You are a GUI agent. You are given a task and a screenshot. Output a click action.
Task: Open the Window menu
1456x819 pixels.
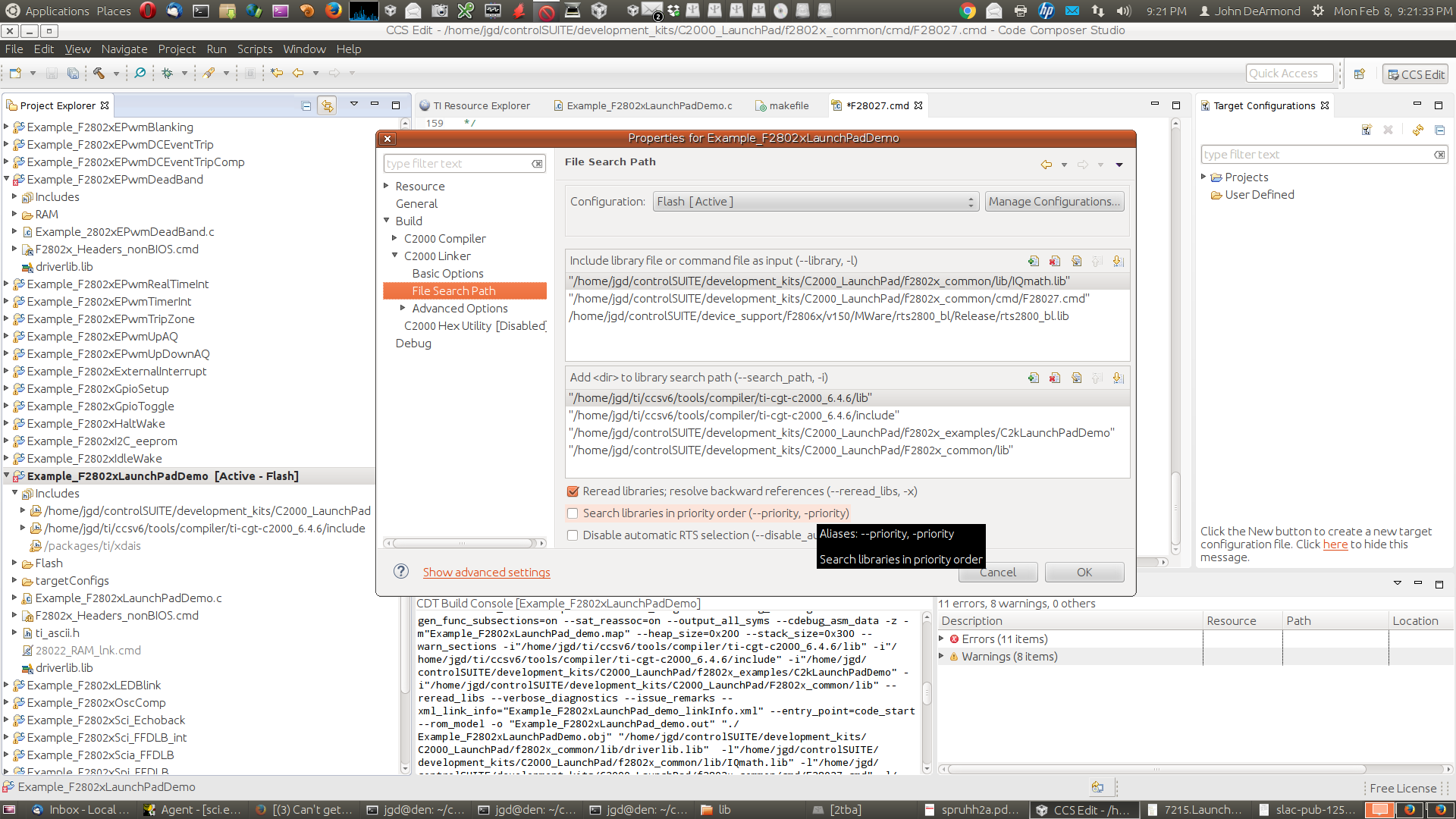coord(304,49)
